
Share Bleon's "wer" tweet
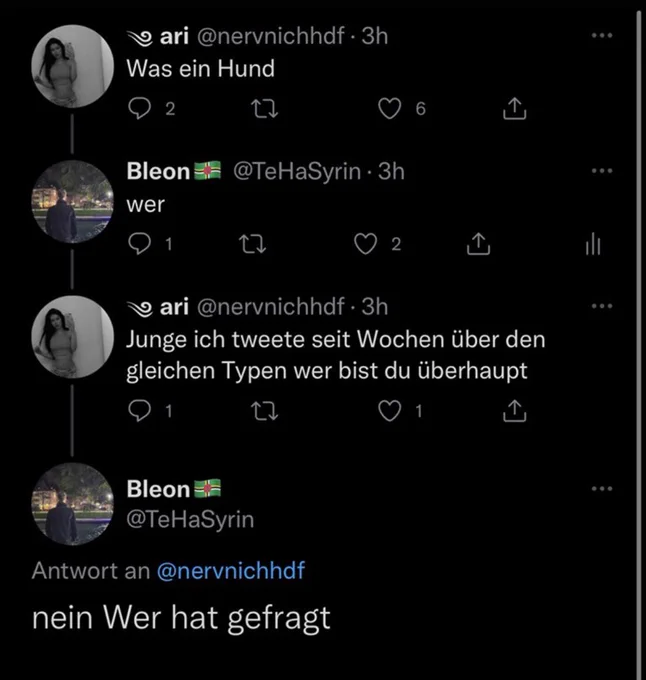point(478,244)
